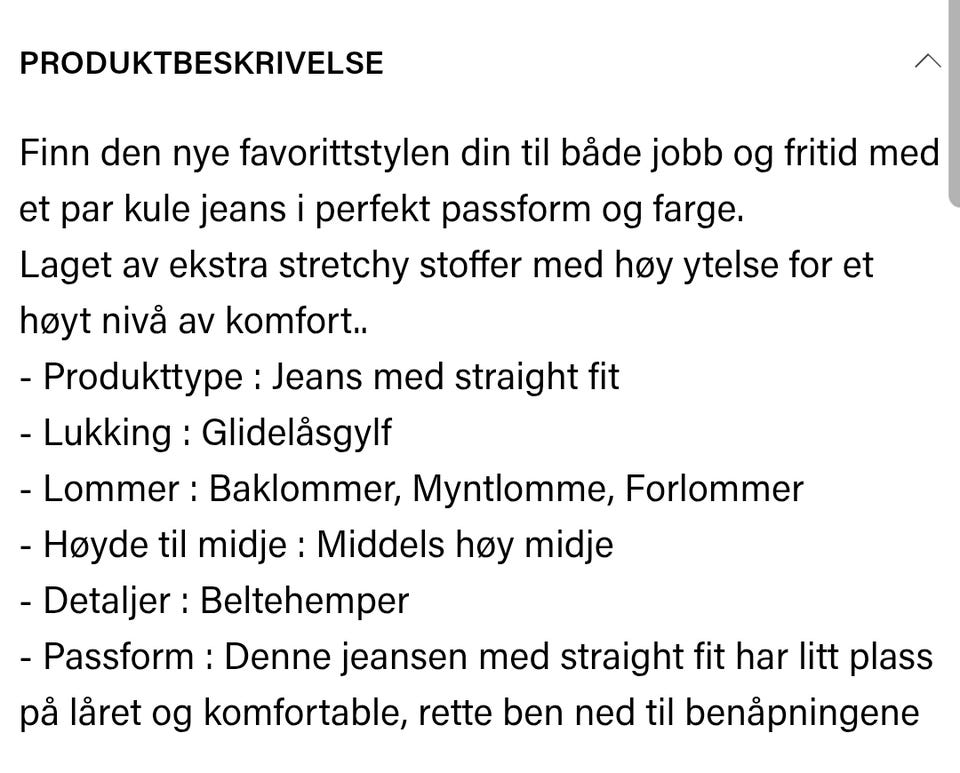Click the text 'Jeans med straight fit'

[445, 376]
